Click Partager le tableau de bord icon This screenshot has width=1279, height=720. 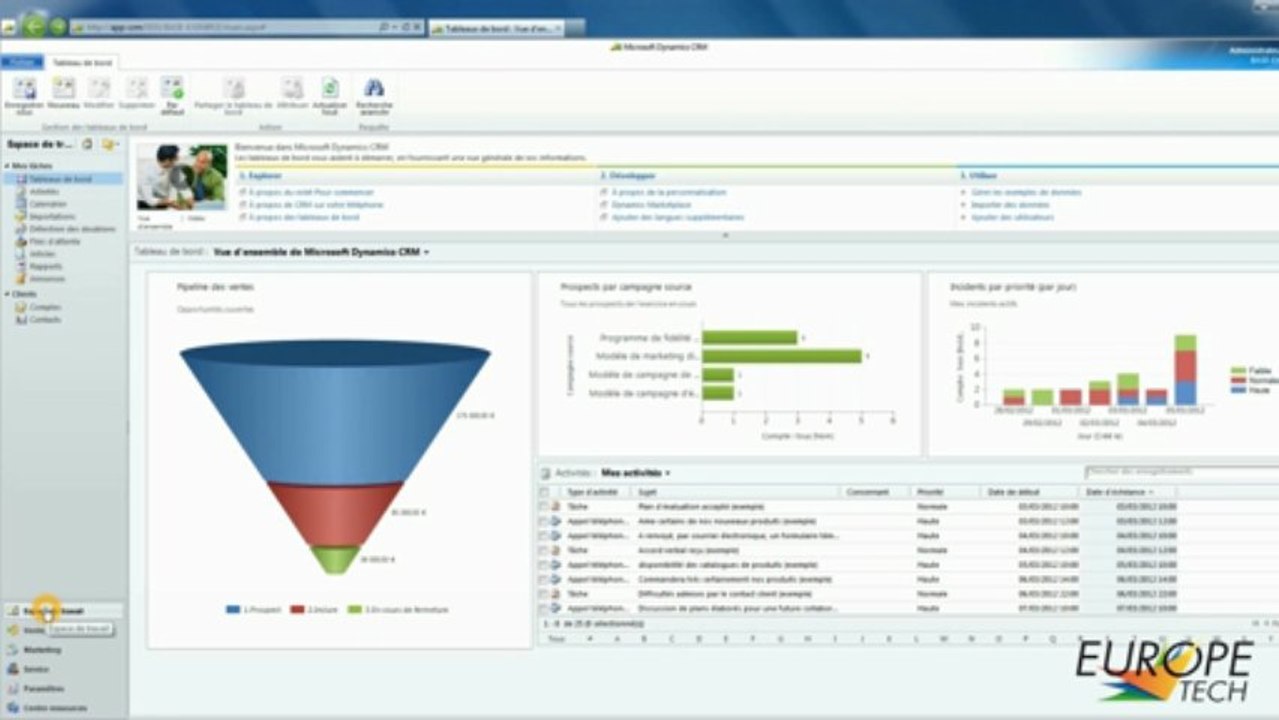click(x=234, y=88)
